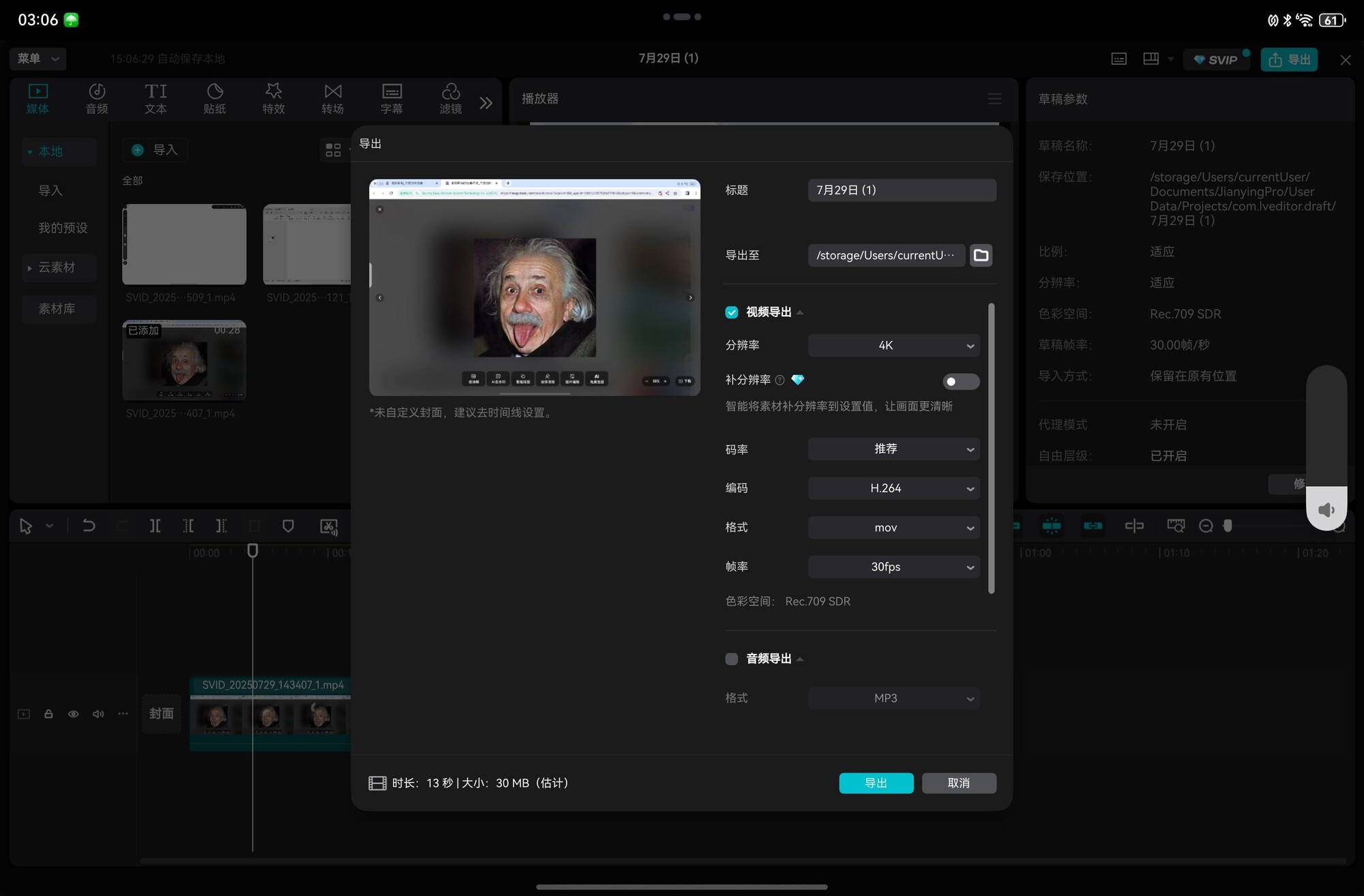The height and width of the screenshot is (896, 1364).
Task: Expand more tool tabs with double chevron
Action: [486, 103]
